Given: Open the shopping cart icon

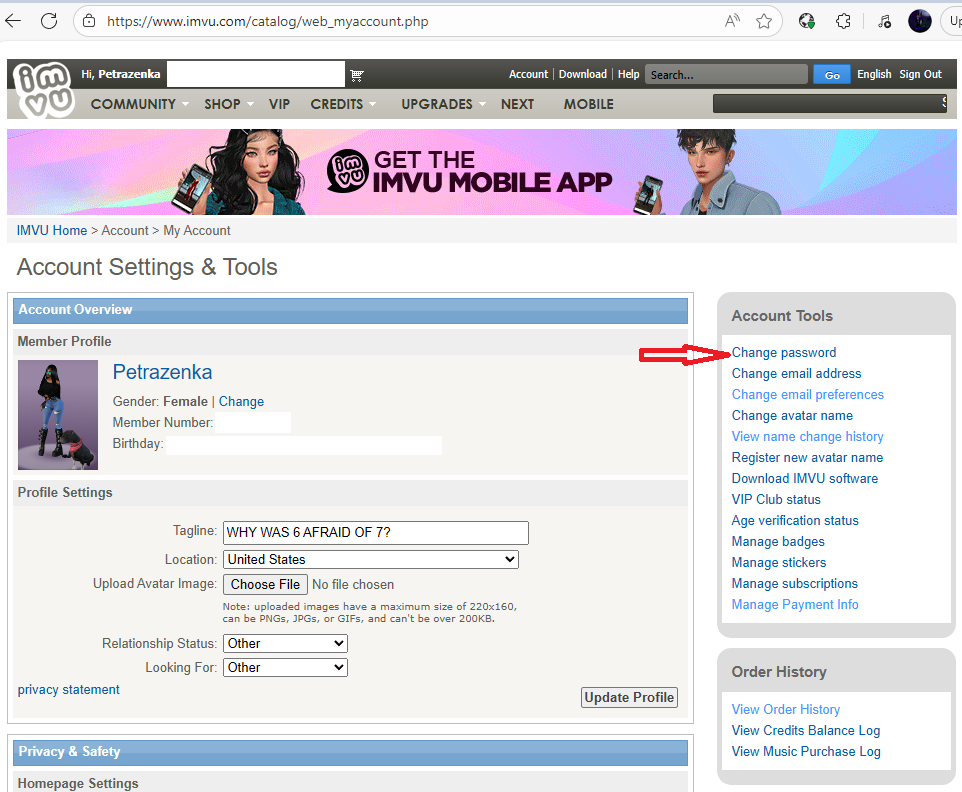Looking at the screenshot, I should [356, 75].
